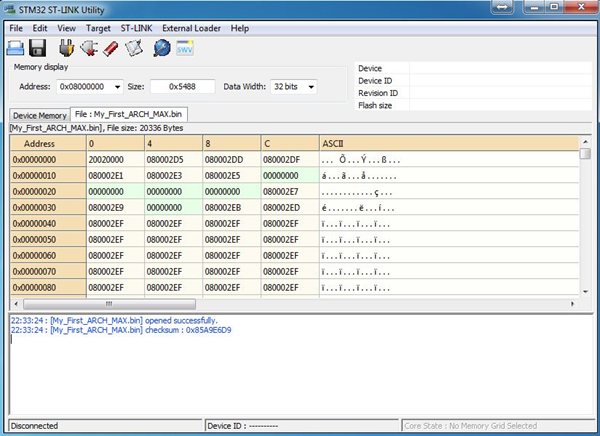This screenshot has width=600, height=436.
Task: Connect to target using plug icon
Action: (66, 48)
